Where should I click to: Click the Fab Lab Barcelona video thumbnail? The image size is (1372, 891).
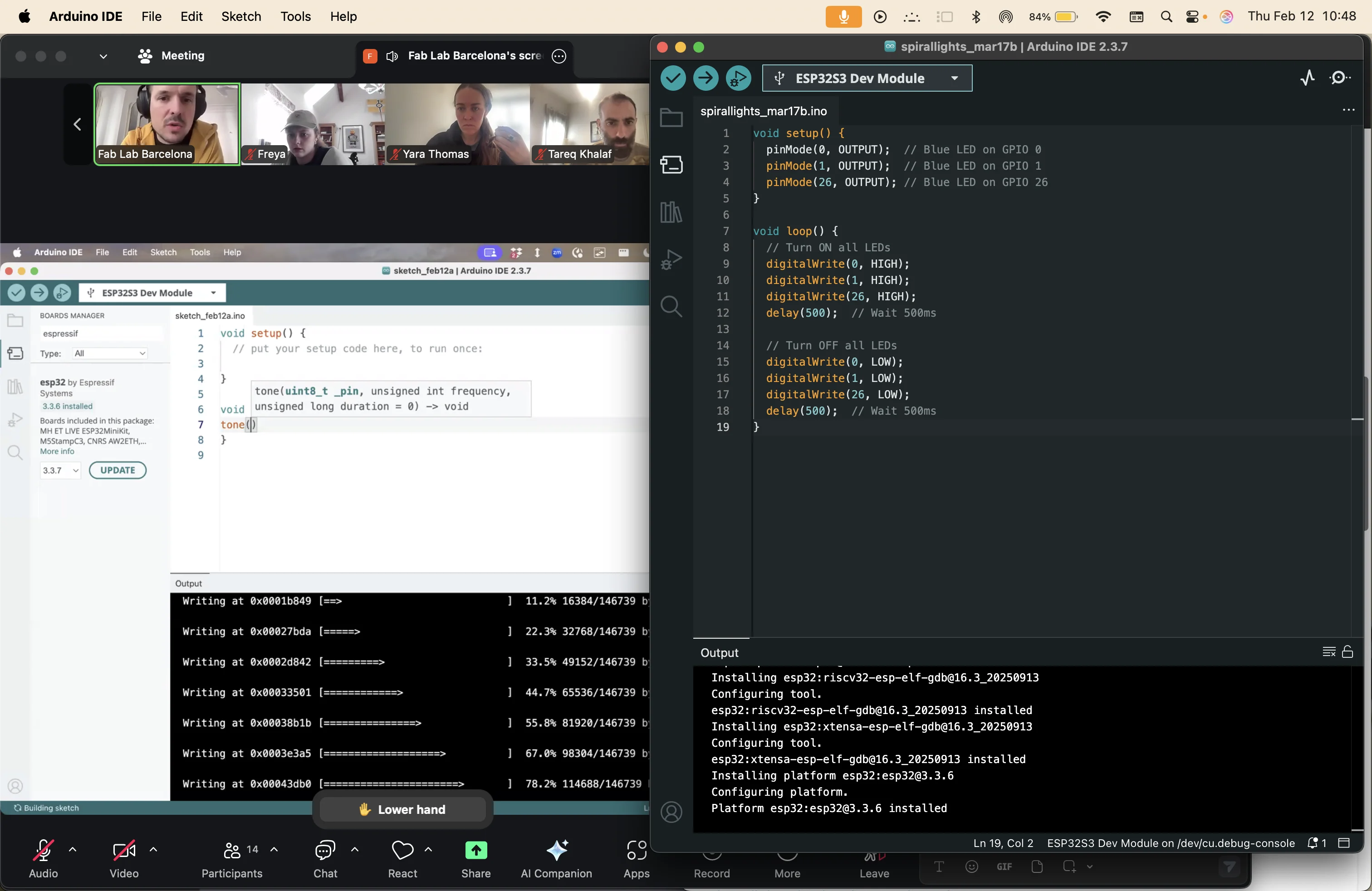click(167, 124)
